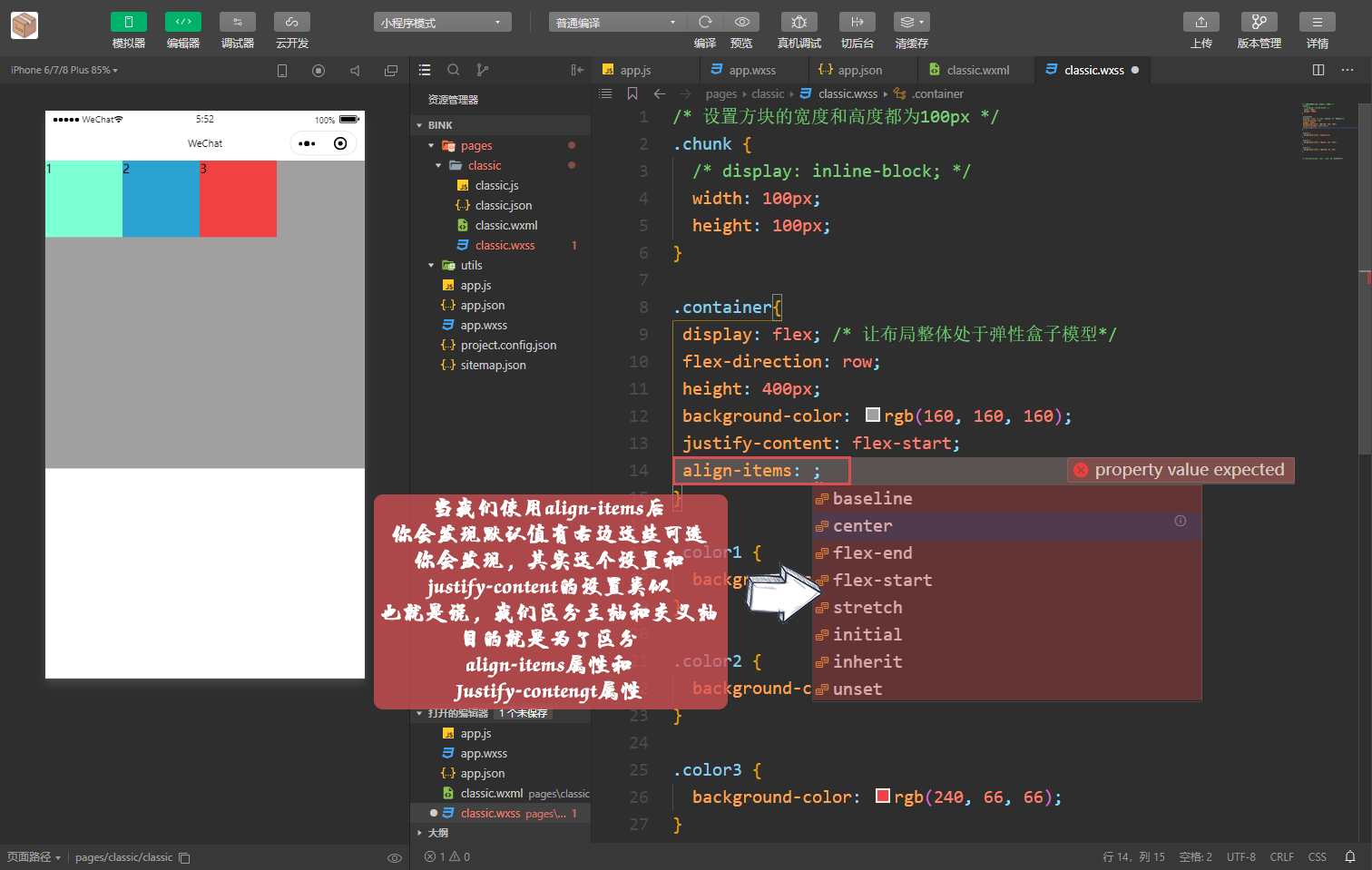
Task: Open the 普通编译 compile mode dropdown
Action: click(x=617, y=21)
